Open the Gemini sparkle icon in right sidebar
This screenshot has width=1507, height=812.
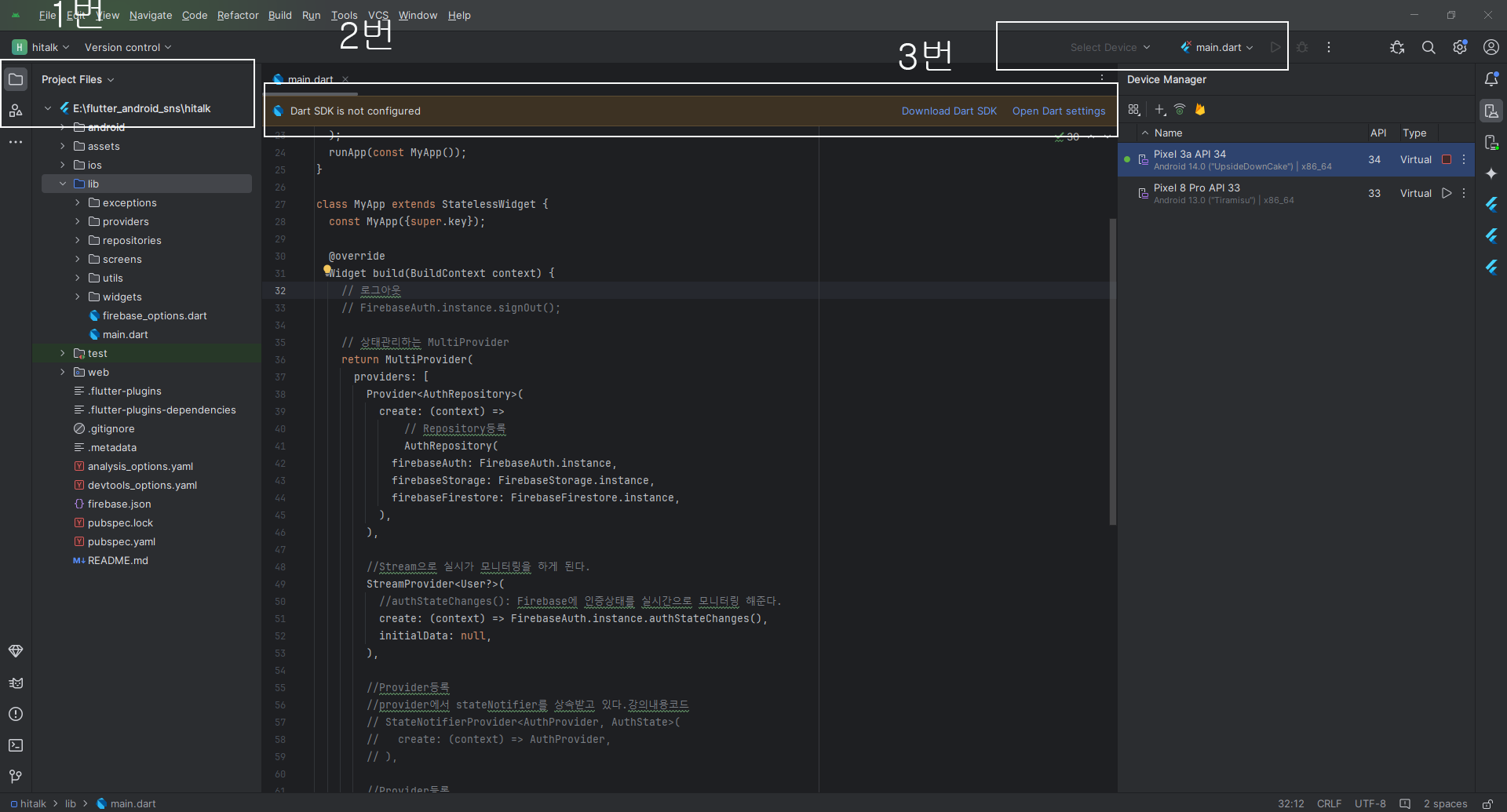tap(1491, 173)
